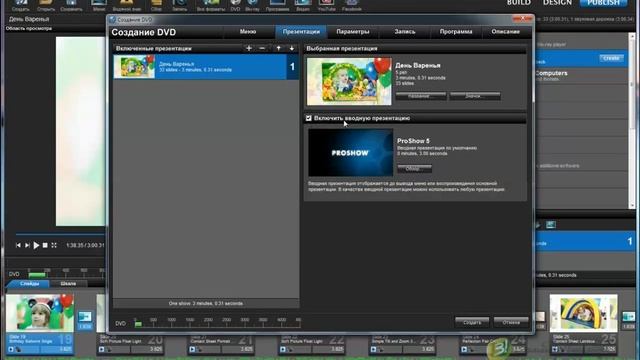
Task: Select slide 25 thumbnail in timeline
Action: [x=583, y=313]
